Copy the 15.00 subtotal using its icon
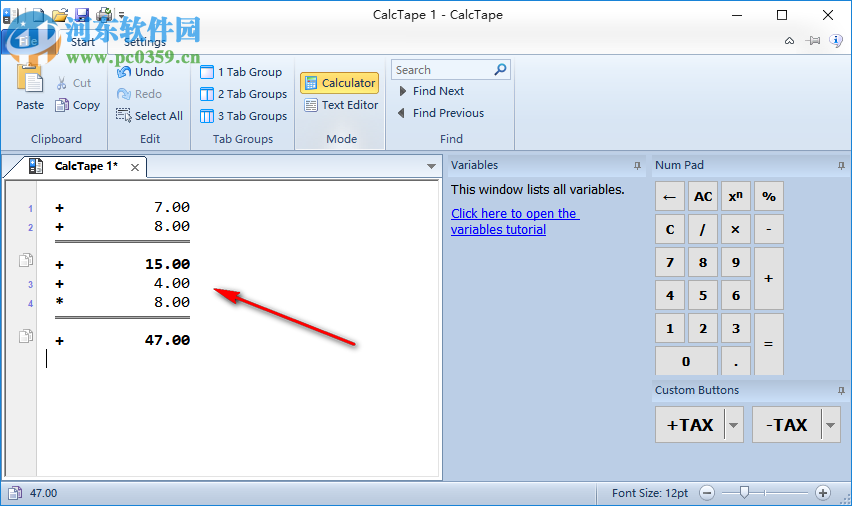The width and height of the screenshot is (852, 506). (x=26, y=260)
